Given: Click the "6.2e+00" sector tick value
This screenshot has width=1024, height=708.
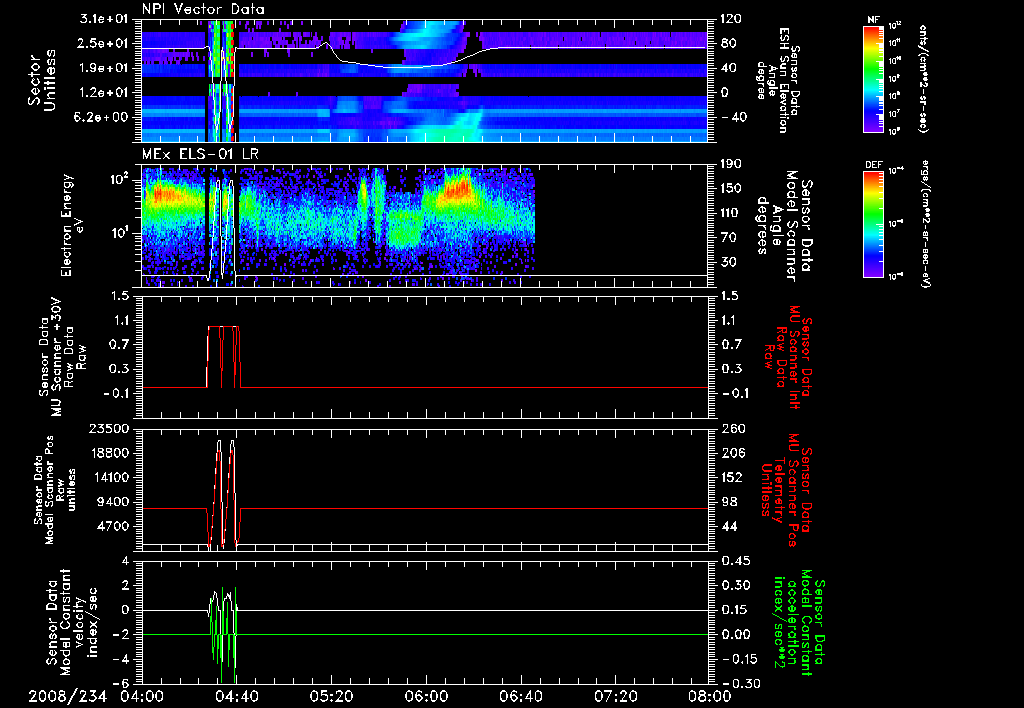Looking at the screenshot, I should tap(103, 118).
